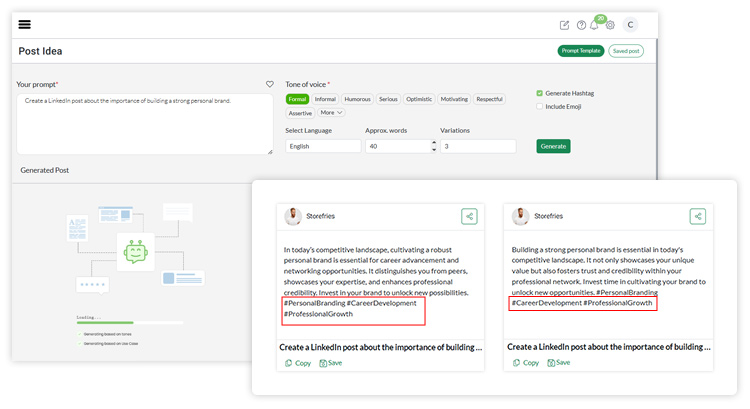The height and width of the screenshot is (409, 750).
Task: Check the Include Emoji option
Action: (x=540, y=107)
